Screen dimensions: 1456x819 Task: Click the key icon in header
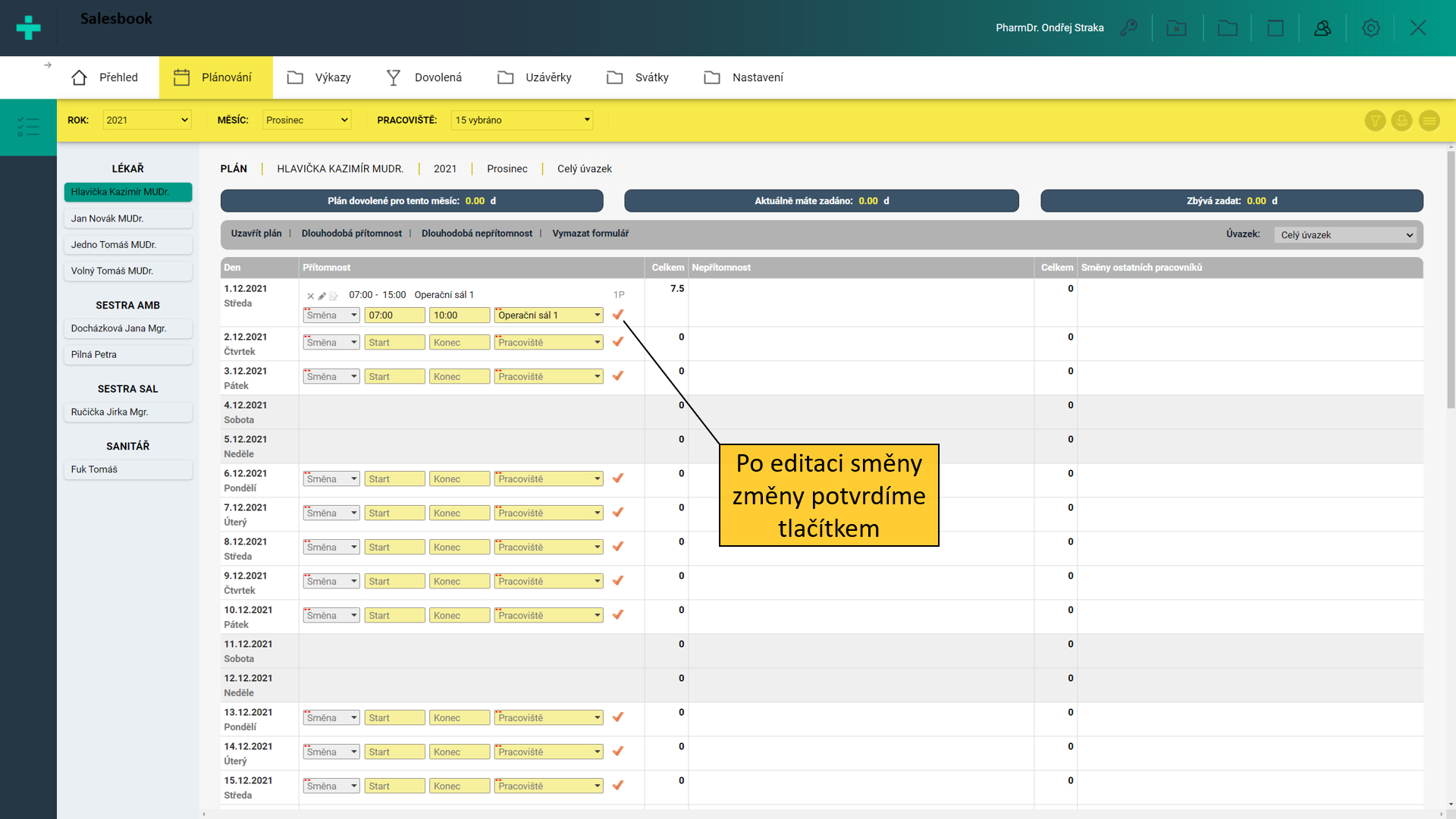point(1128,28)
